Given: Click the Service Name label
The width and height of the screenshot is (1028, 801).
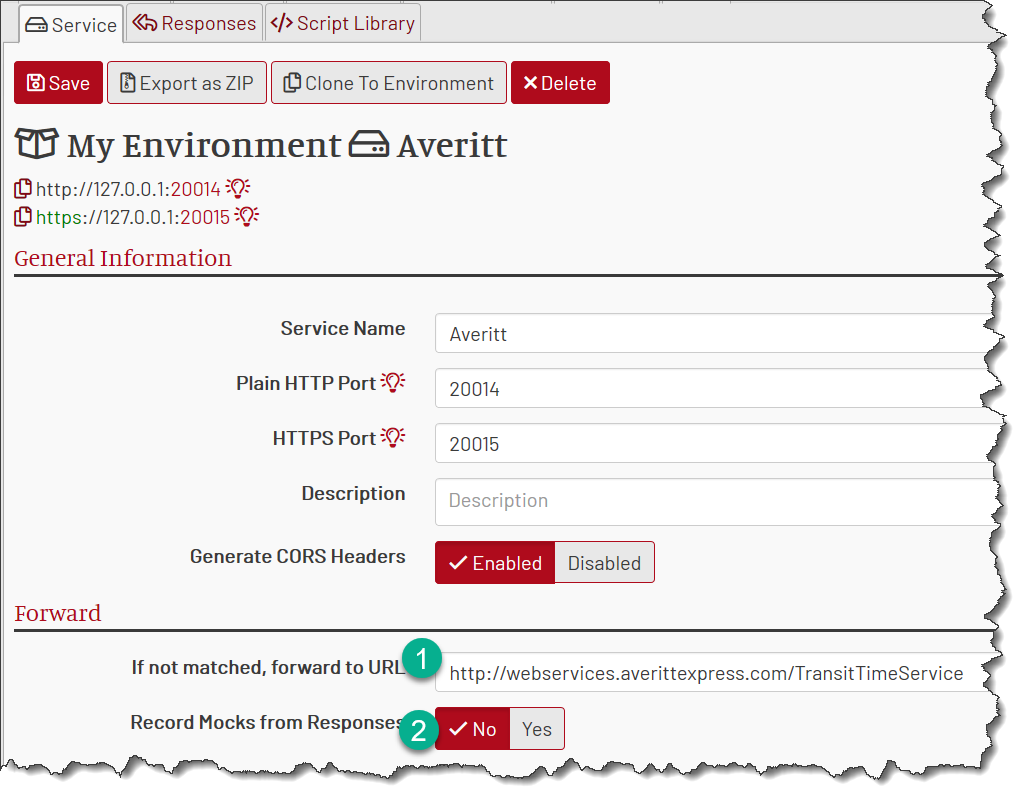Looking at the screenshot, I should 343,328.
